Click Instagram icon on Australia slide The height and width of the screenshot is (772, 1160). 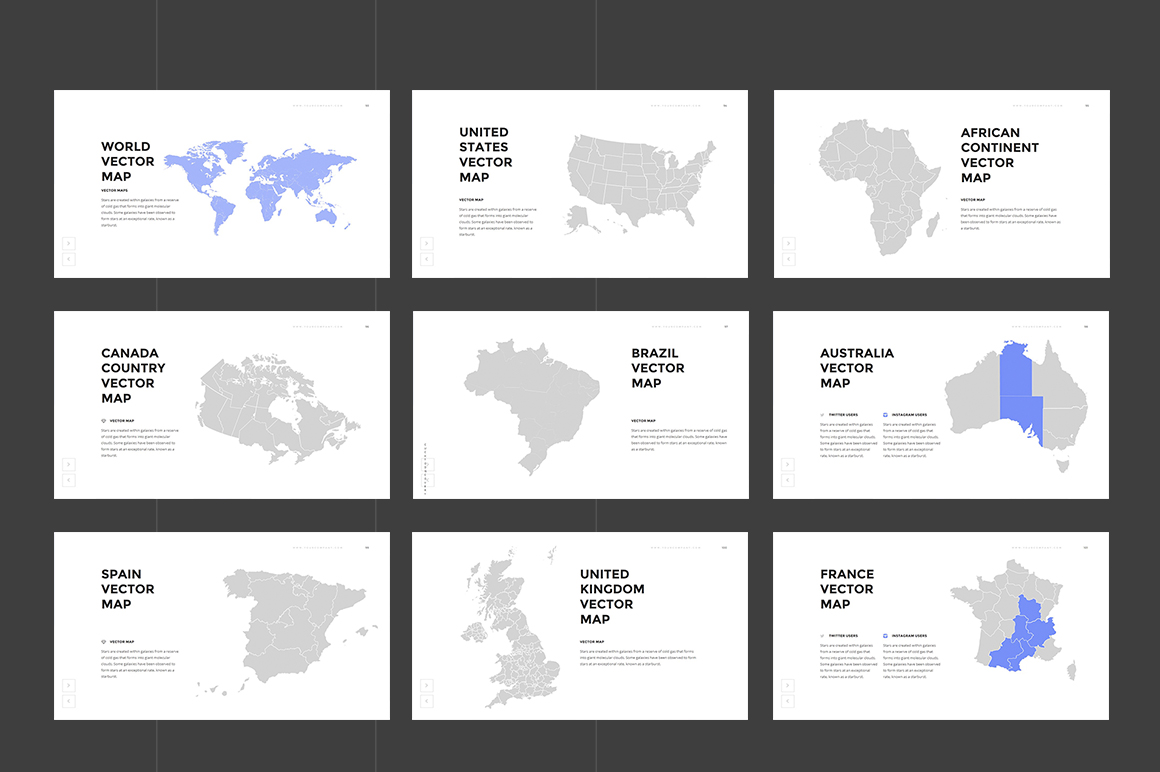tap(885, 414)
